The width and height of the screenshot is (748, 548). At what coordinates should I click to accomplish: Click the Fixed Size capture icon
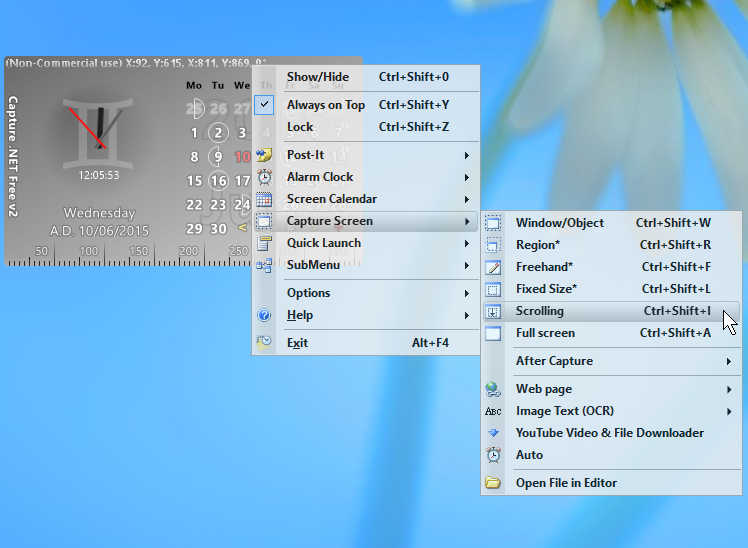click(493, 289)
